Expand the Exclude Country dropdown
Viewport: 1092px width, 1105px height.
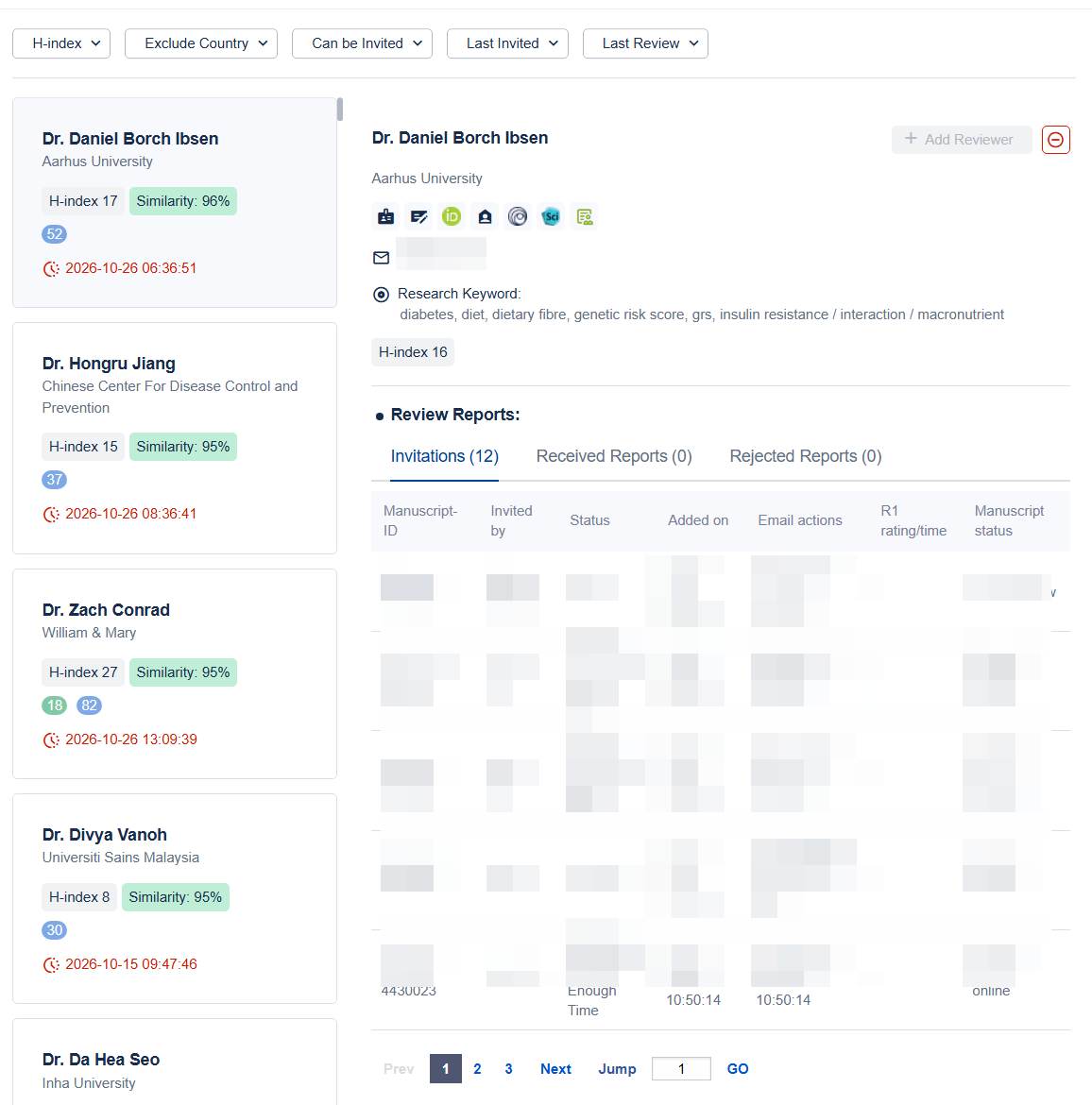(201, 43)
